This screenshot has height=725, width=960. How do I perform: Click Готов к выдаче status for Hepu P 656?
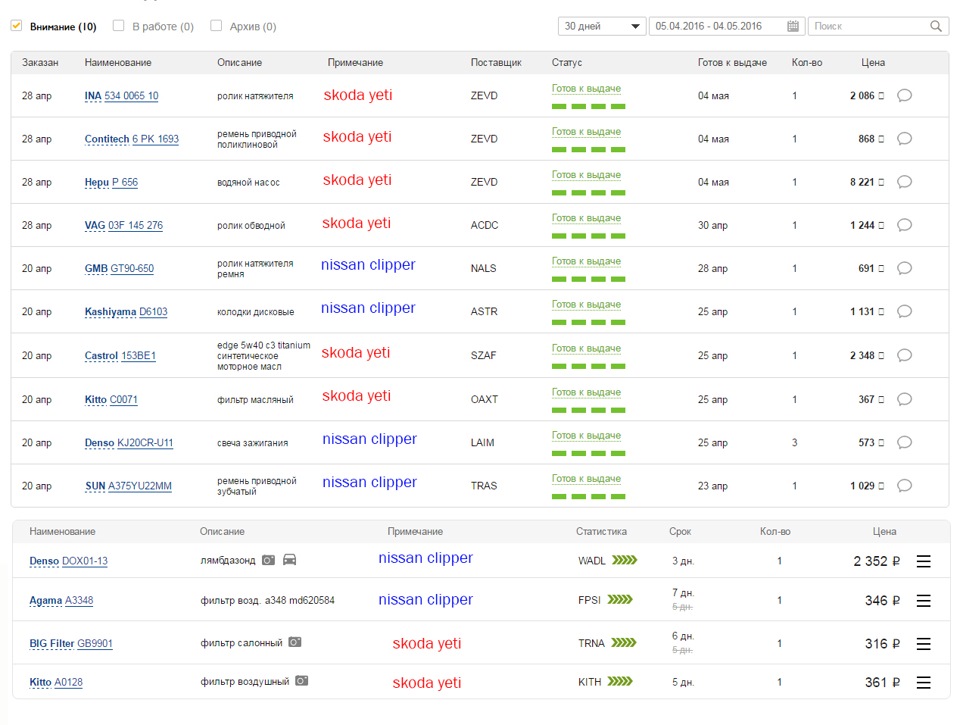click(586, 175)
